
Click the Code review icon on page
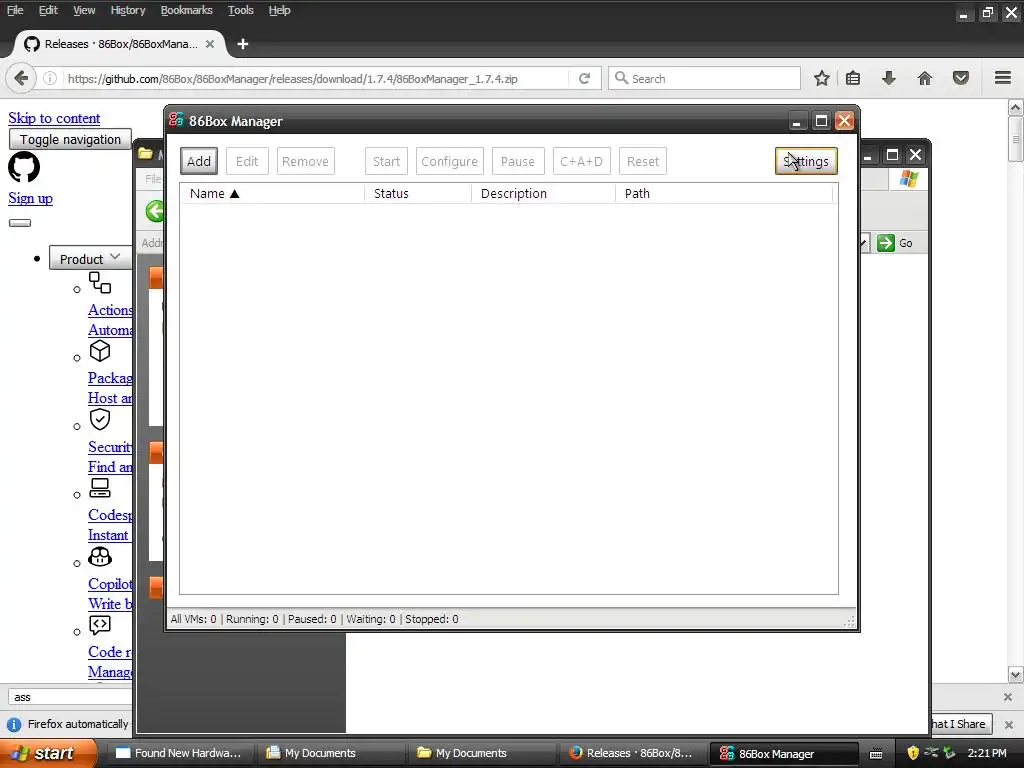pyautogui.click(x=100, y=625)
